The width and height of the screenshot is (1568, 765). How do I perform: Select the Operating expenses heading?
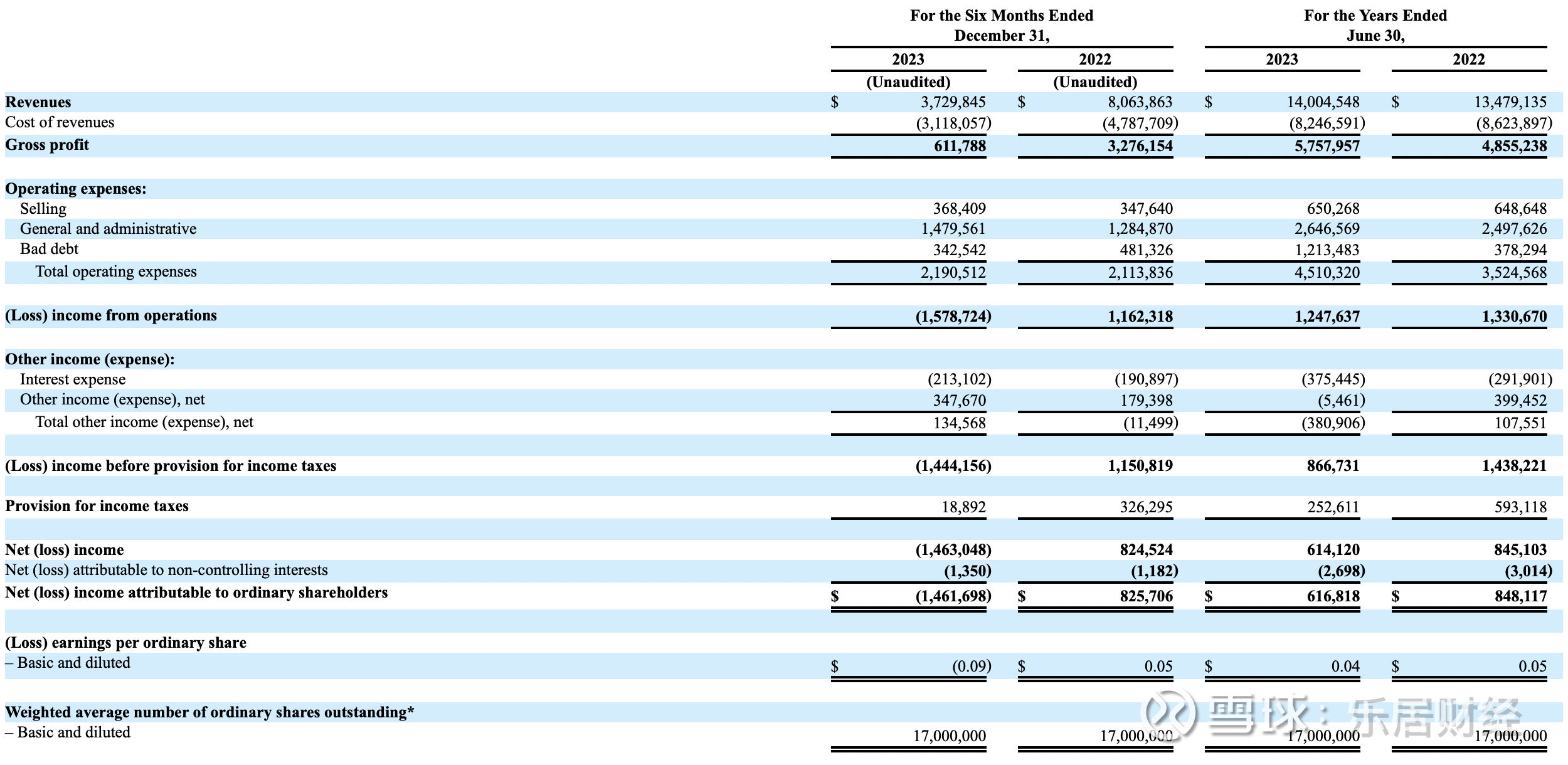pos(76,189)
